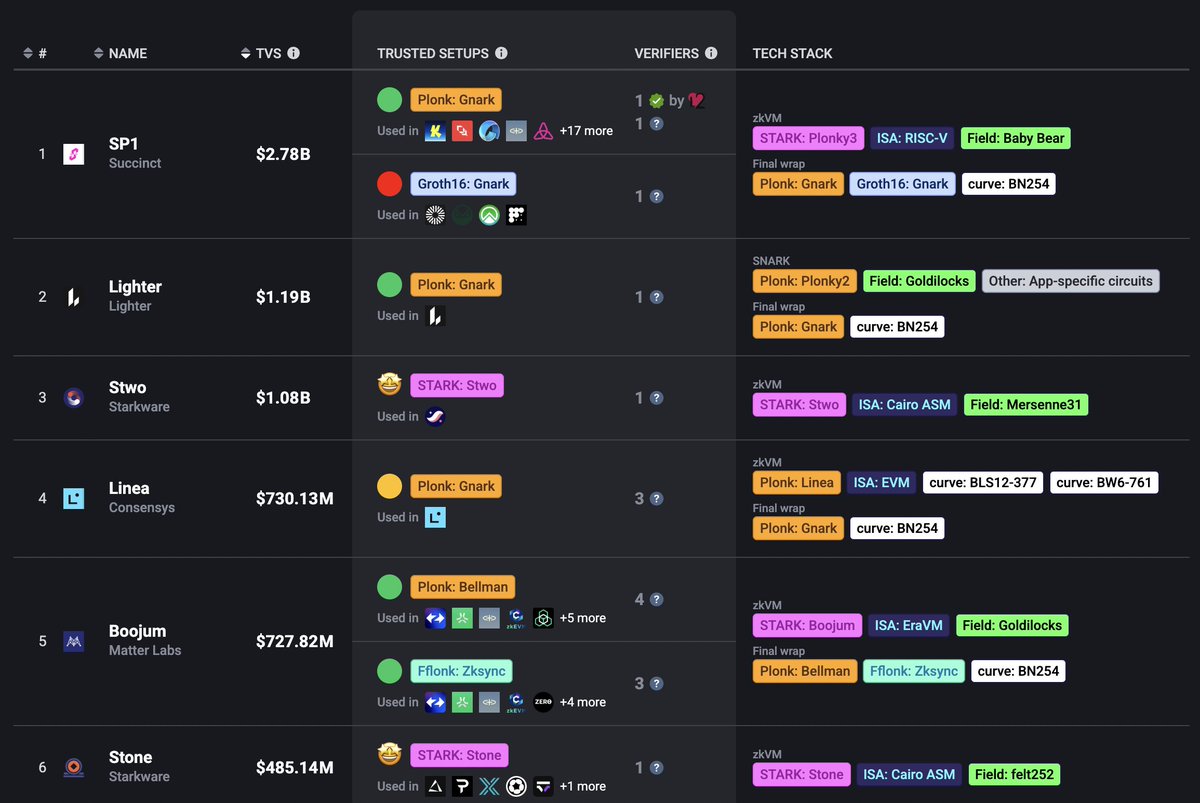This screenshot has width=1200, height=803.
Task: Open the Stwo project name link
Action: [128, 388]
